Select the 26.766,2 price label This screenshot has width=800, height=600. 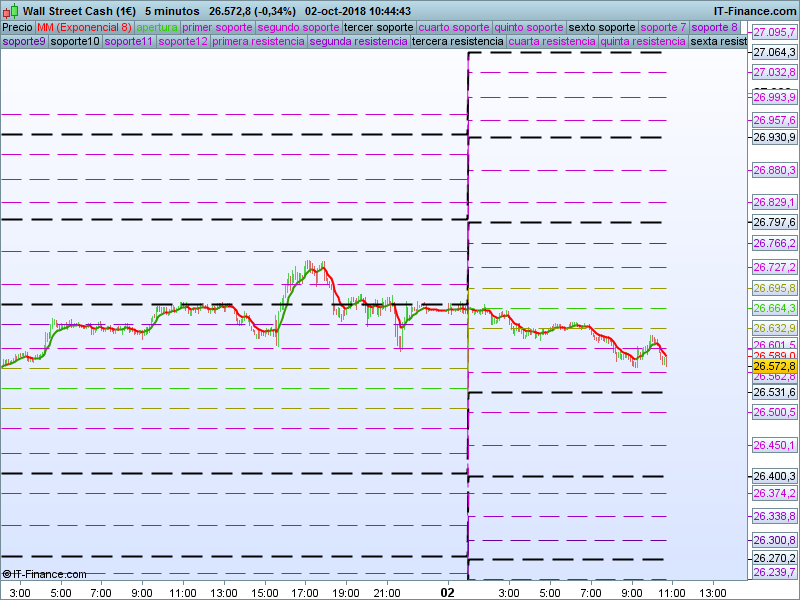(774, 243)
